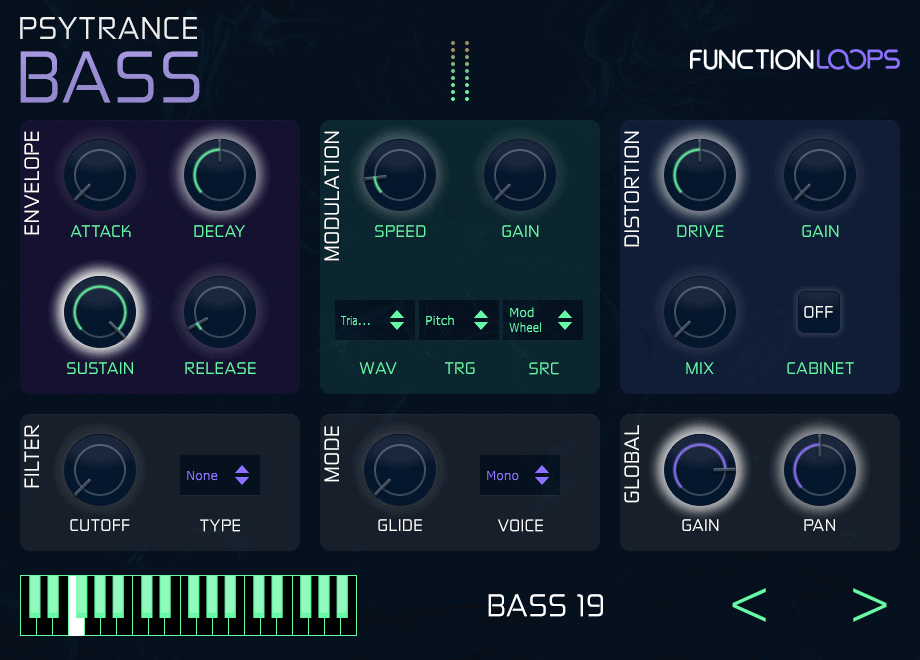Adjust the global Pan knob
This screenshot has height=660, width=920.
click(819, 469)
